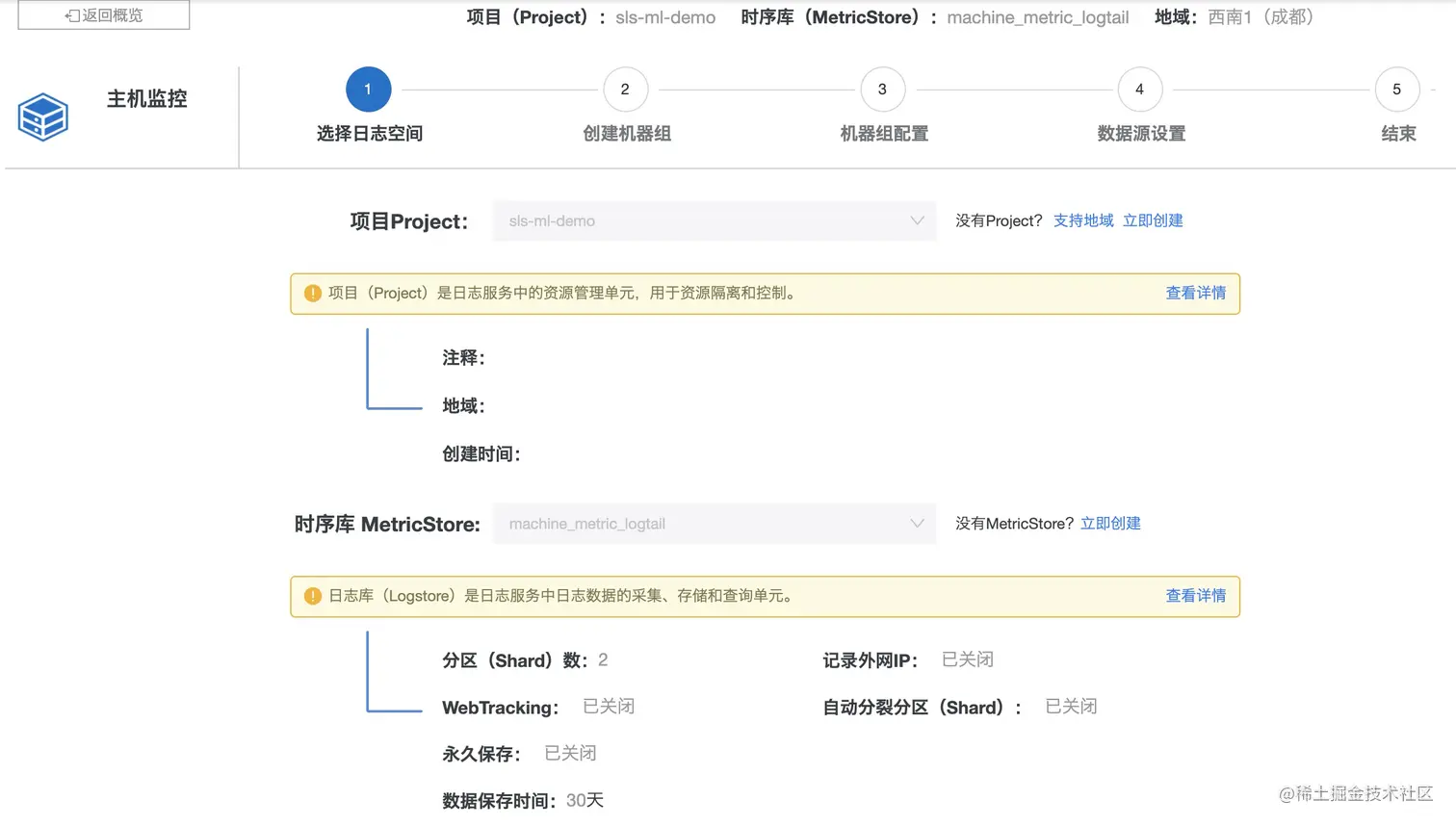Click header MetricStore name machine_metric_logtail

pos(1038,17)
